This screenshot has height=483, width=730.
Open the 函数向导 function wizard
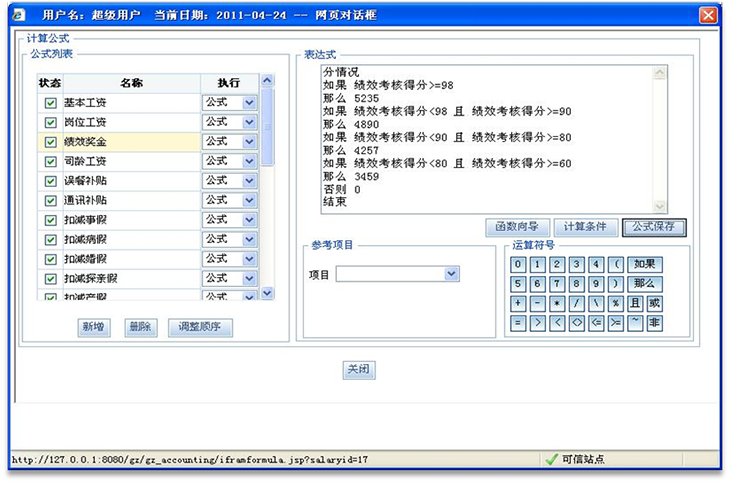pos(517,227)
